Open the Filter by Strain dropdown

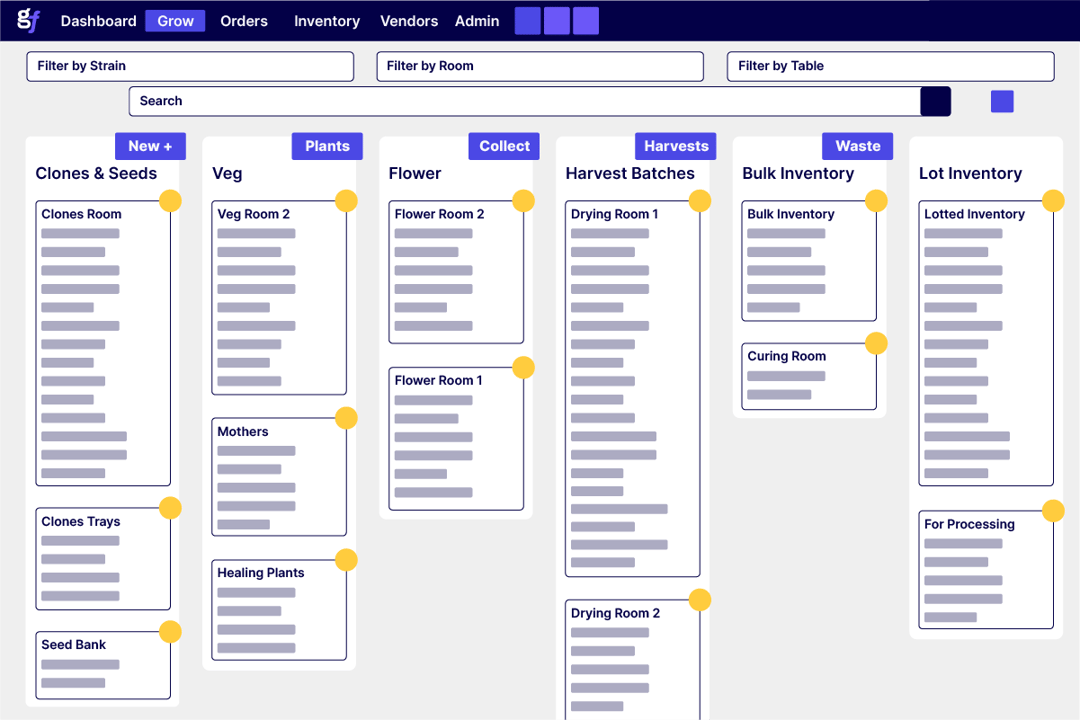[x=190, y=66]
